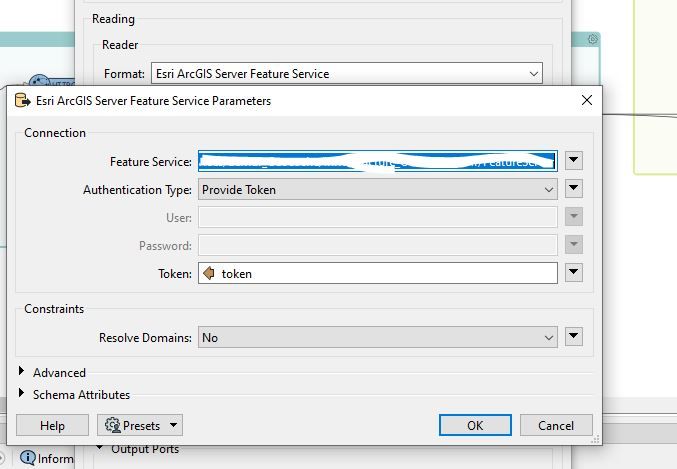Open the Authentication Type options arrow menu
The width and height of the screenshot is (677, 469).
(574, 189)
